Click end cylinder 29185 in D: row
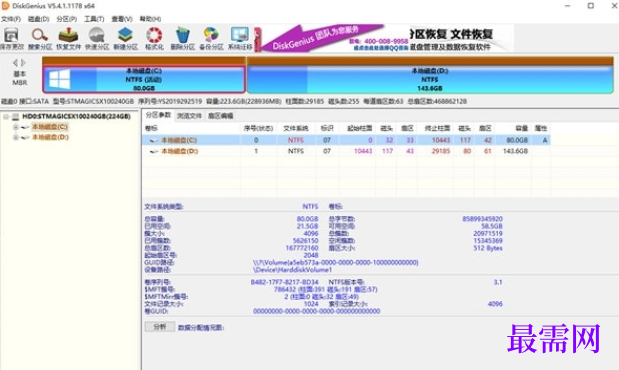This screenshot has height=370, width=619. coord(441,151)
